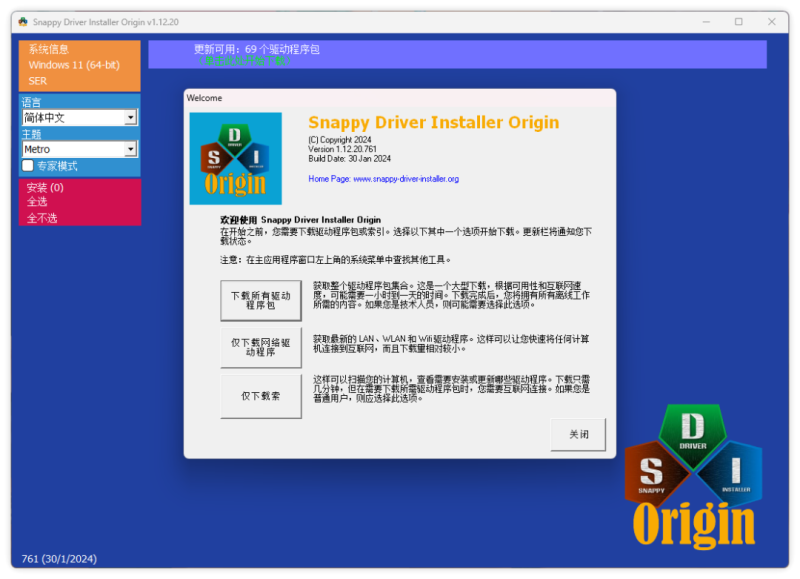Expand the theme dropdown arrow

[131, 149]
